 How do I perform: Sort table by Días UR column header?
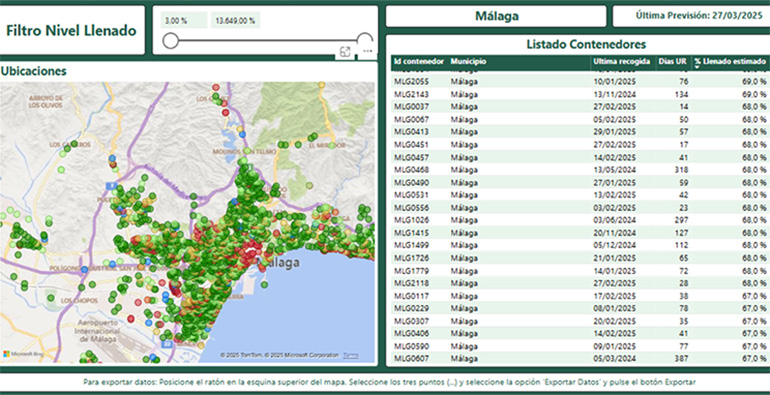coord(674,61)
